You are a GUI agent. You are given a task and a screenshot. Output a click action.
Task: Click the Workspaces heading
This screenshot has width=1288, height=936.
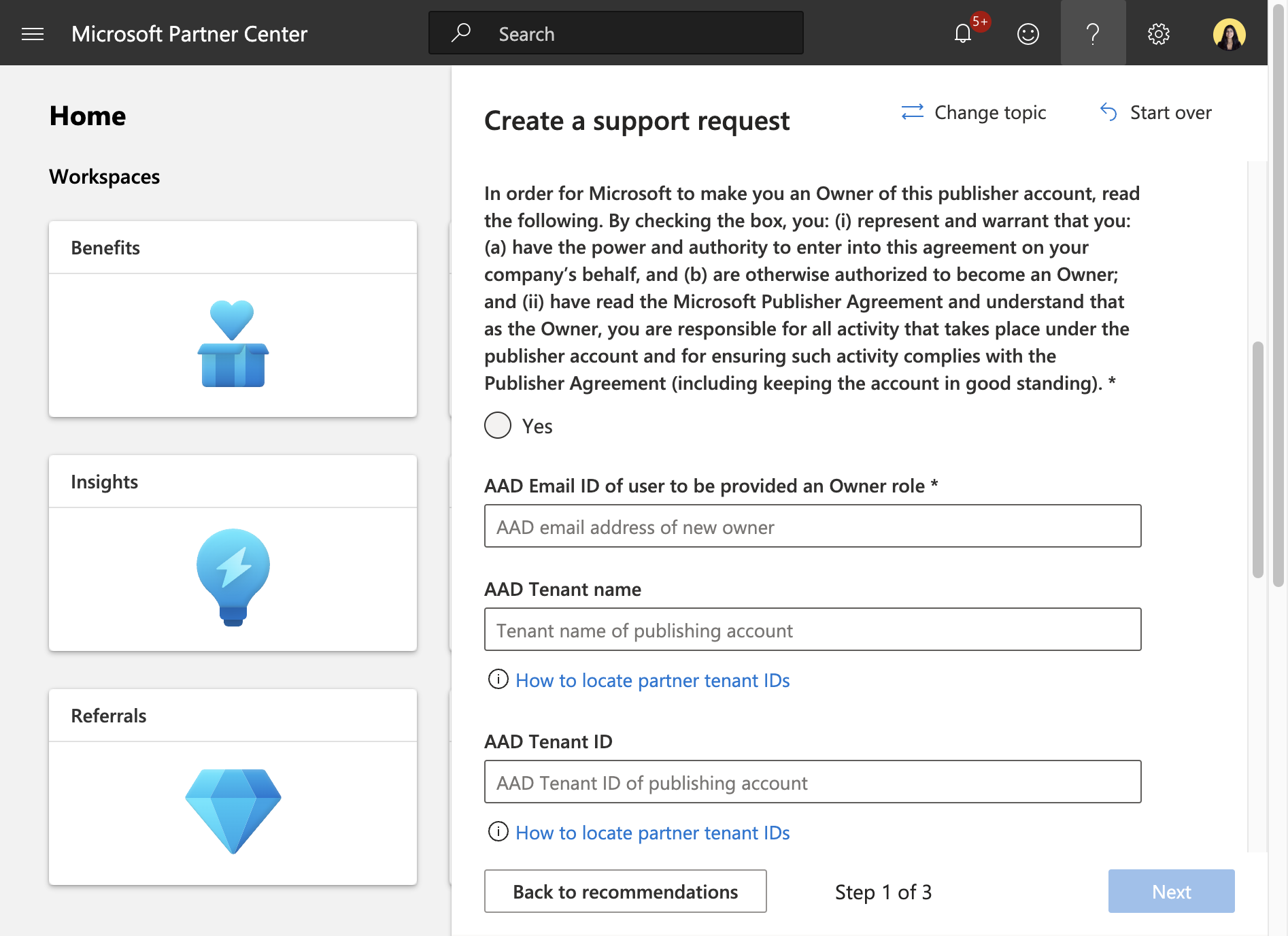[104, 177]
